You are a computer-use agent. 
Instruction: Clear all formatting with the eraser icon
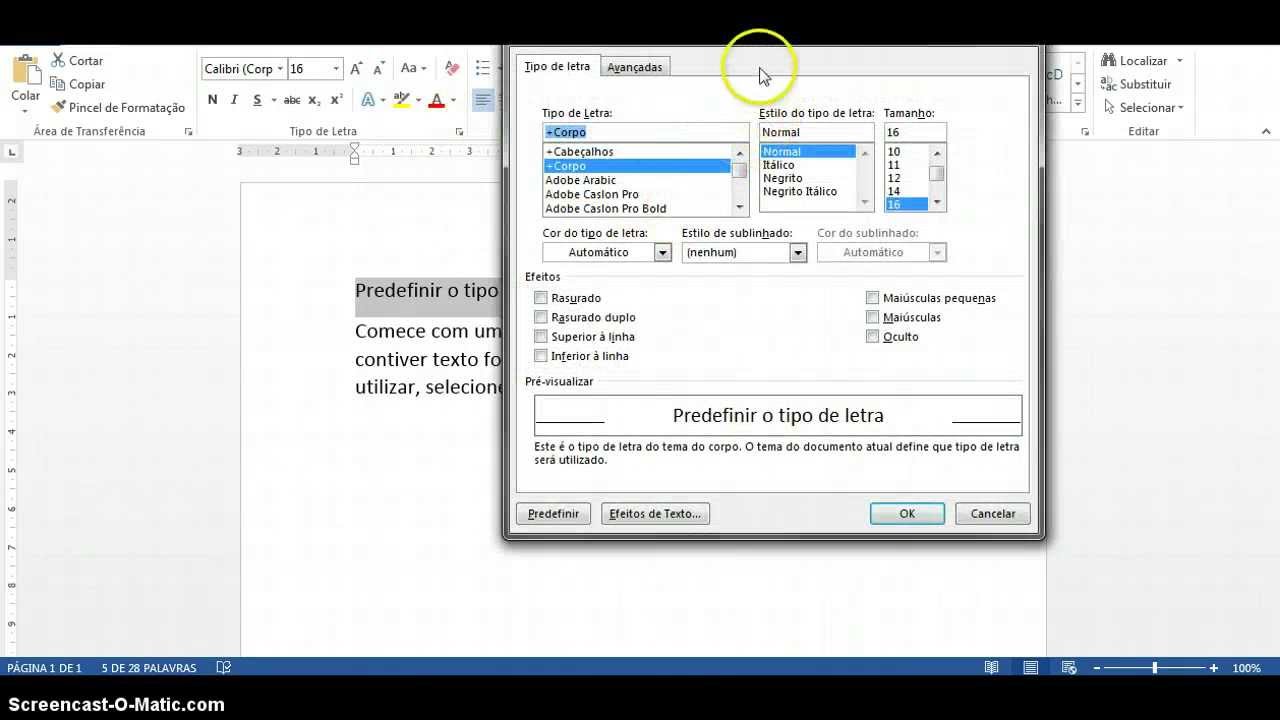(x=452, y=69)
